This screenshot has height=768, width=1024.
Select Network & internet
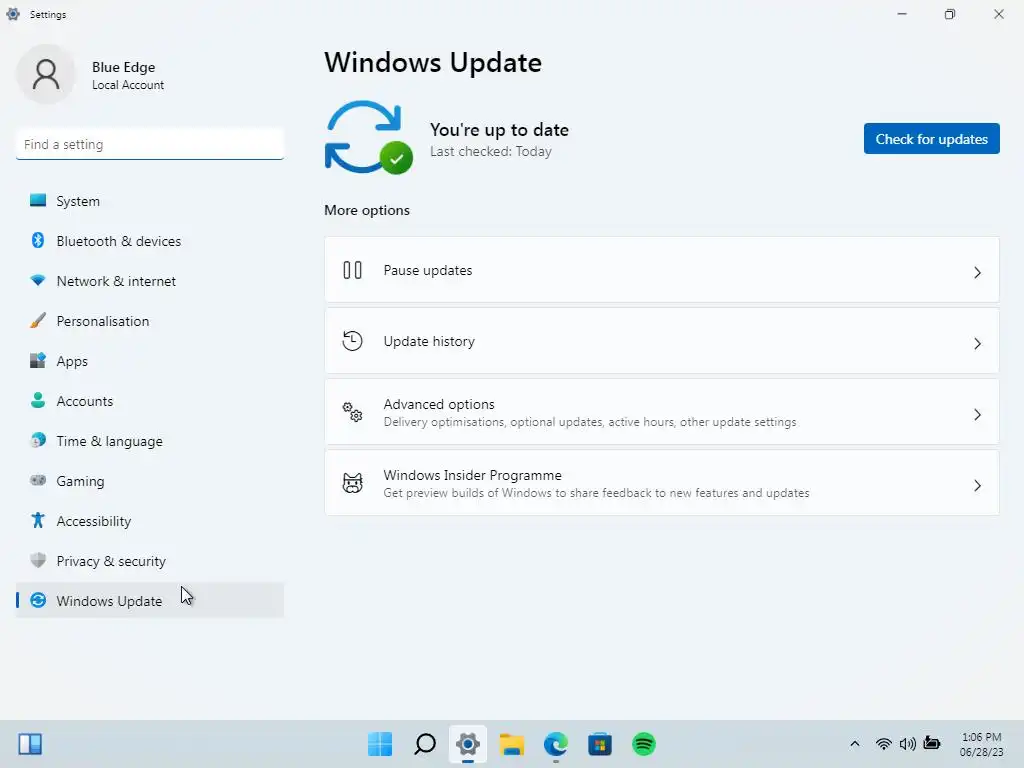(x=150, y=280)
